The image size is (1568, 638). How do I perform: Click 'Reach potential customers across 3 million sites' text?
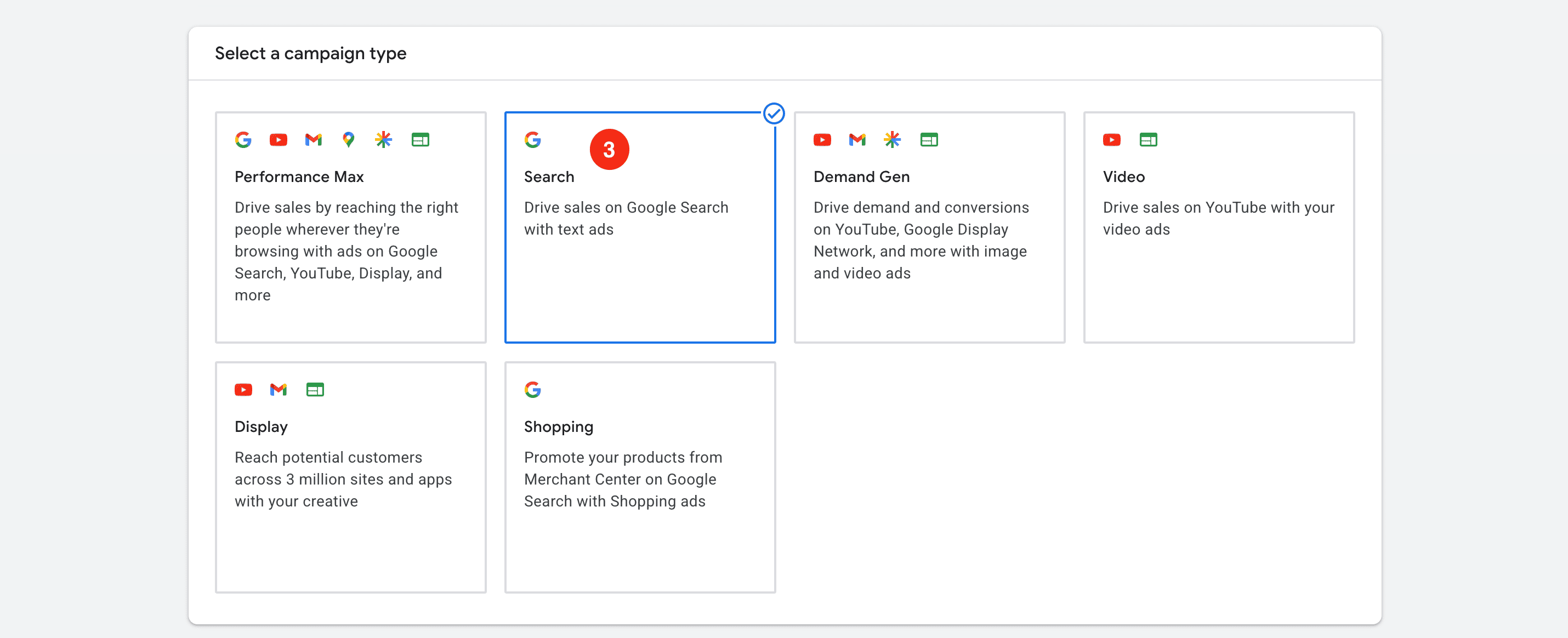pos(343,479)
